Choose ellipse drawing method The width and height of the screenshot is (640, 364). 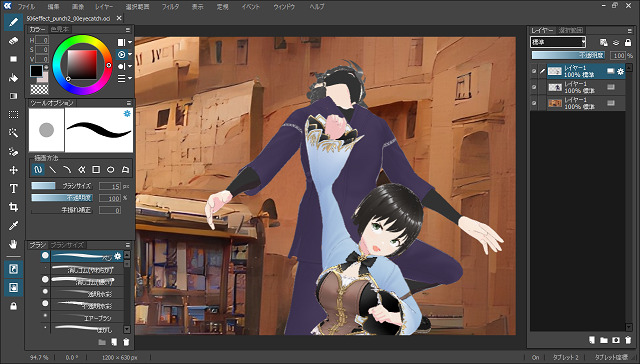(111, 169)
